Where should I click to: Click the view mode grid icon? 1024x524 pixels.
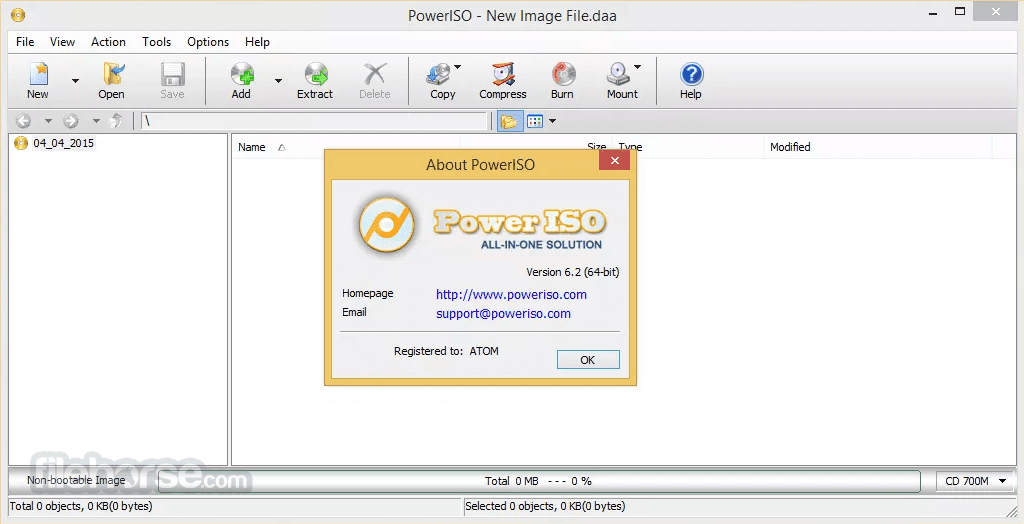(x=535, y=121)
